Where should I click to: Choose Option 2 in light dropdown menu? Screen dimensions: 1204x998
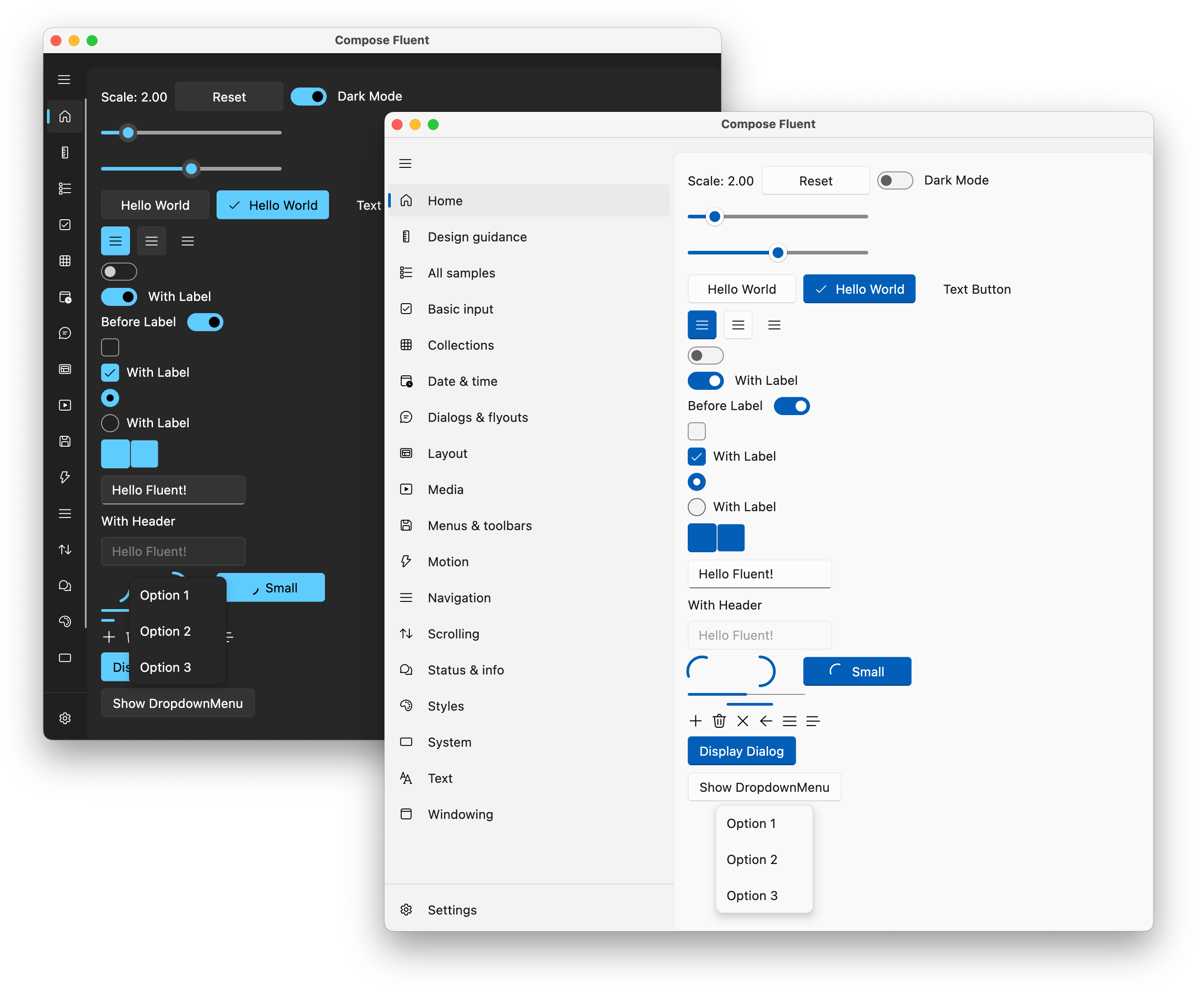pos(752,859)
